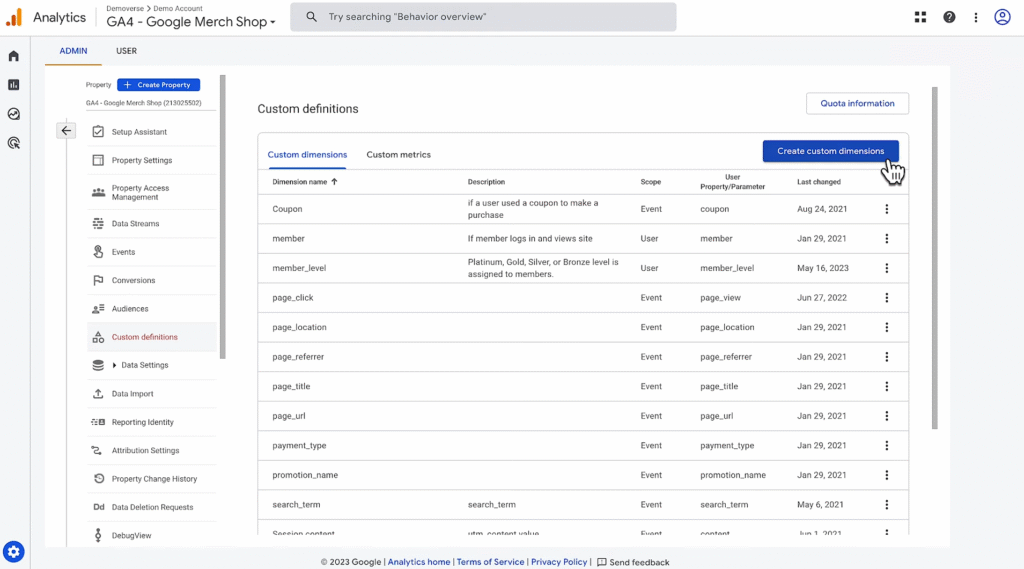
Task: Click the main content vertical scrollbar
Action: point(935,258)
